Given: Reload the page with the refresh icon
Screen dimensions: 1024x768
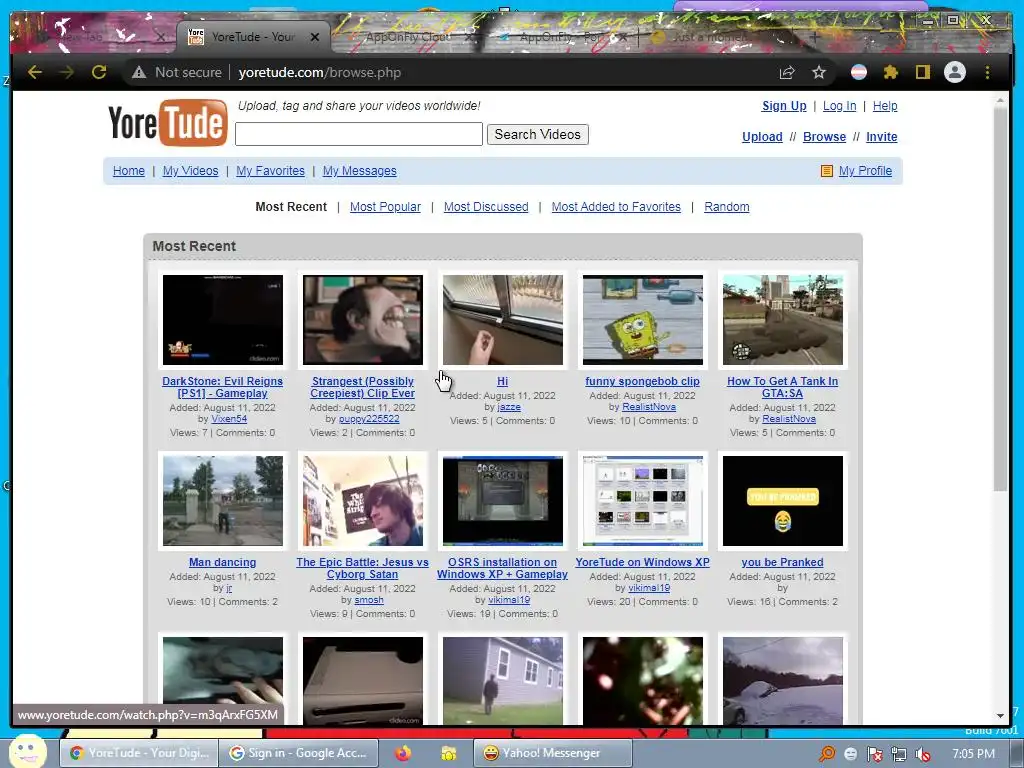Looking at the screenshot, I should [x=99, y=72].
